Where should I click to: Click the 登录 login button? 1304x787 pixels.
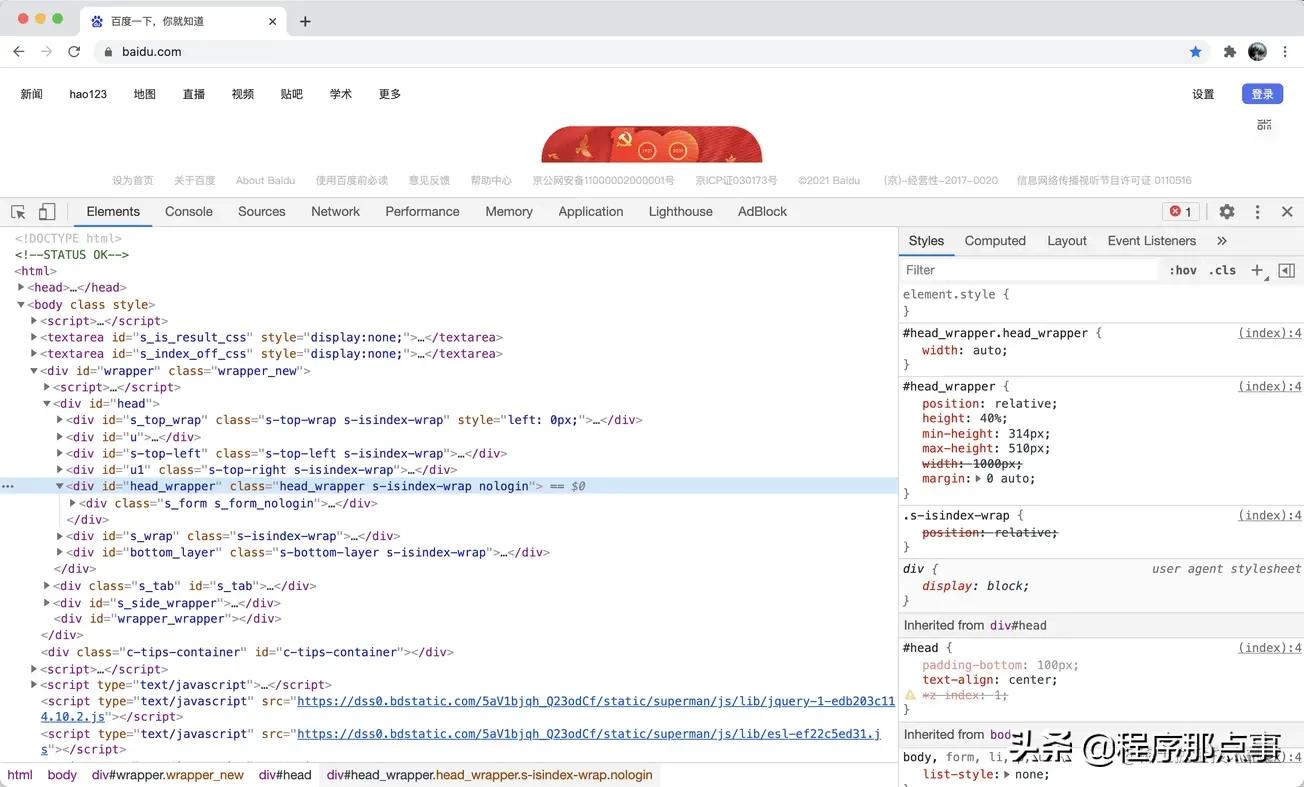1262,93
